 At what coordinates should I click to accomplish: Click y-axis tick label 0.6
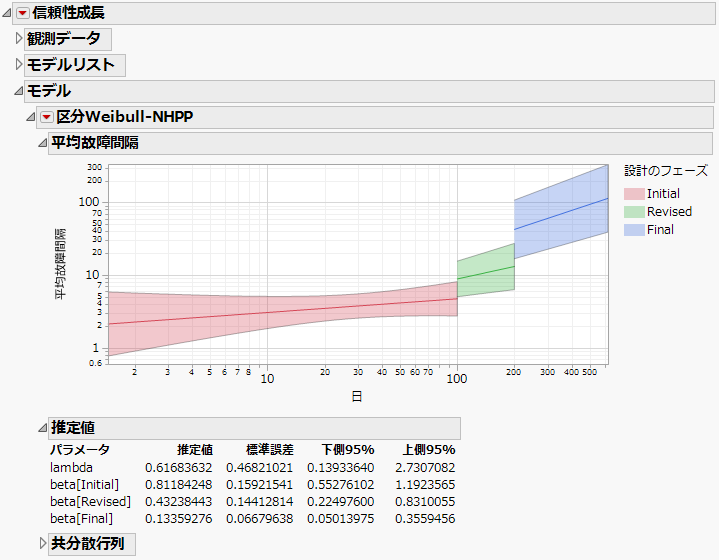point(95,363)
